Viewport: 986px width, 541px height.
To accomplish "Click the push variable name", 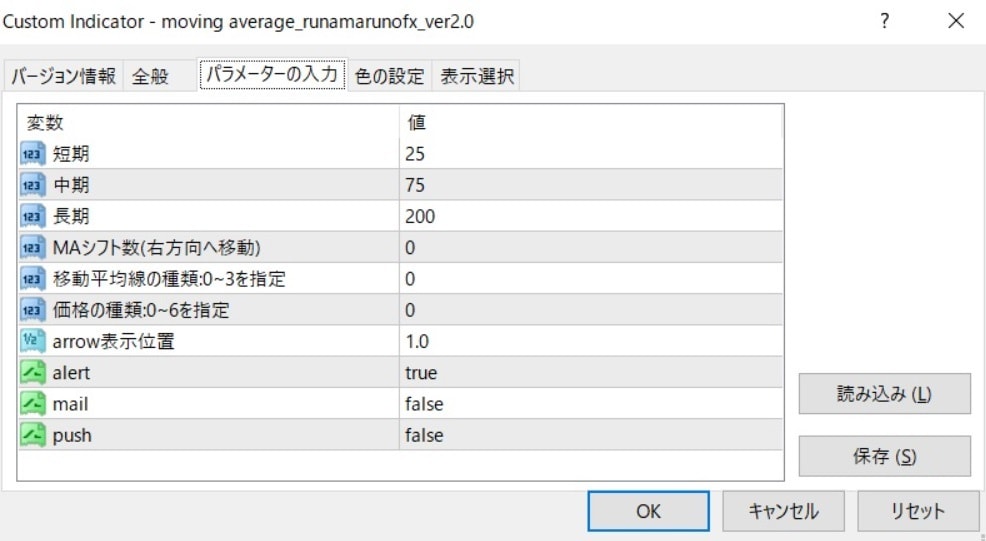I will pos(72,435).
